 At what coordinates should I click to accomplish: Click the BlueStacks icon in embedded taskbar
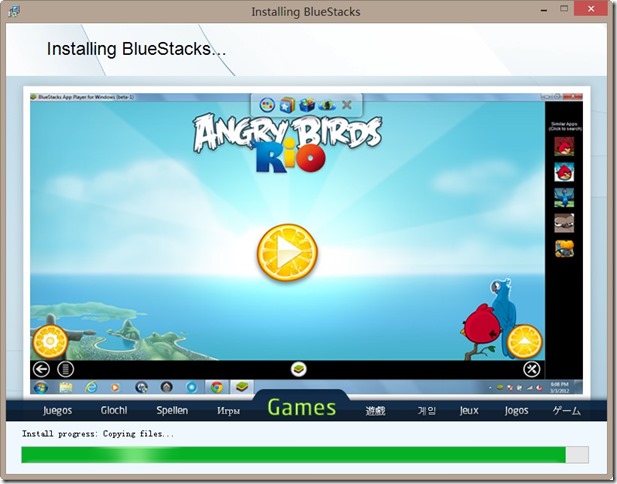click(x=242, y=387)
